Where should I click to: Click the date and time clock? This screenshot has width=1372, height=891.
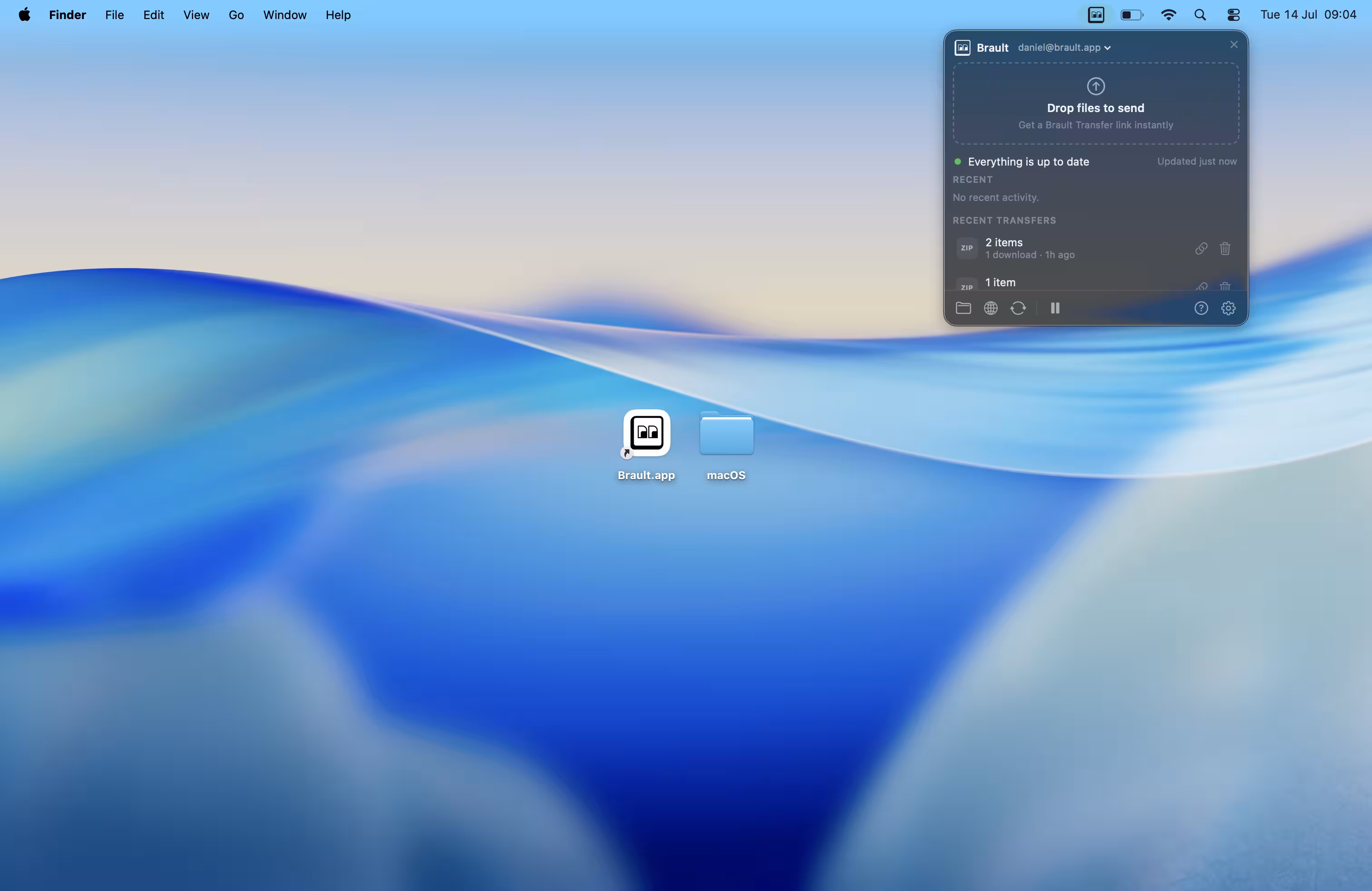[x=1308, y=15]
